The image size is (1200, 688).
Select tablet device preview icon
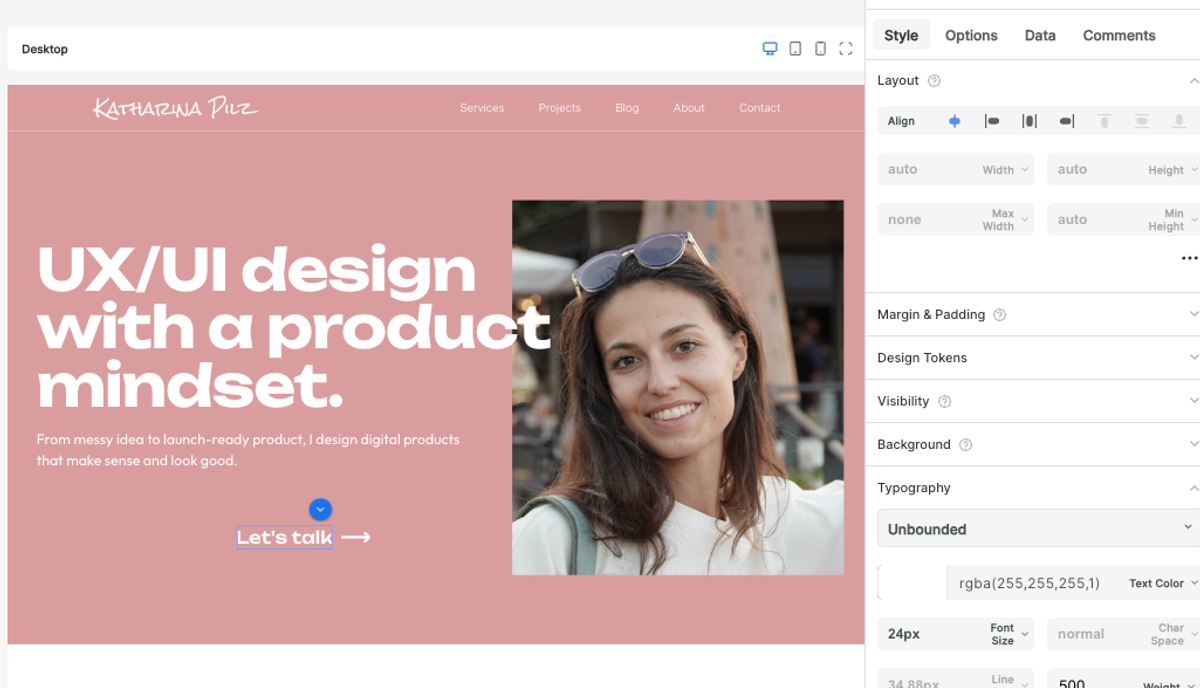point(795,49)
